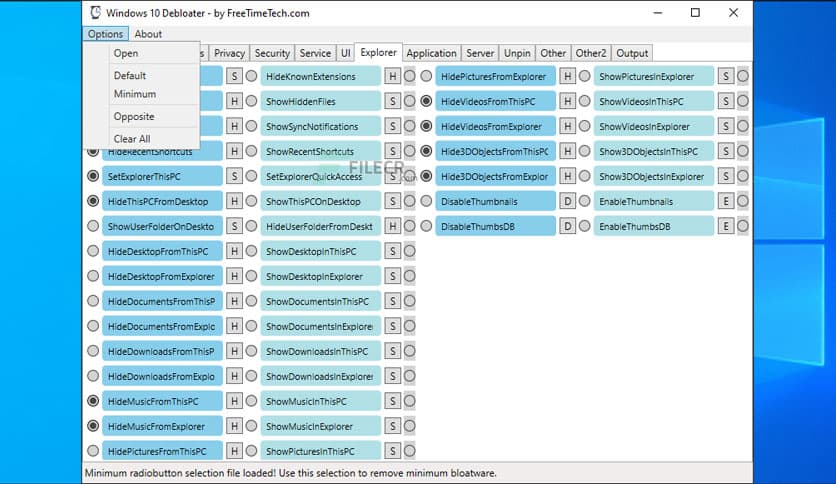Maximize the Debloater window

pos(695,12)
